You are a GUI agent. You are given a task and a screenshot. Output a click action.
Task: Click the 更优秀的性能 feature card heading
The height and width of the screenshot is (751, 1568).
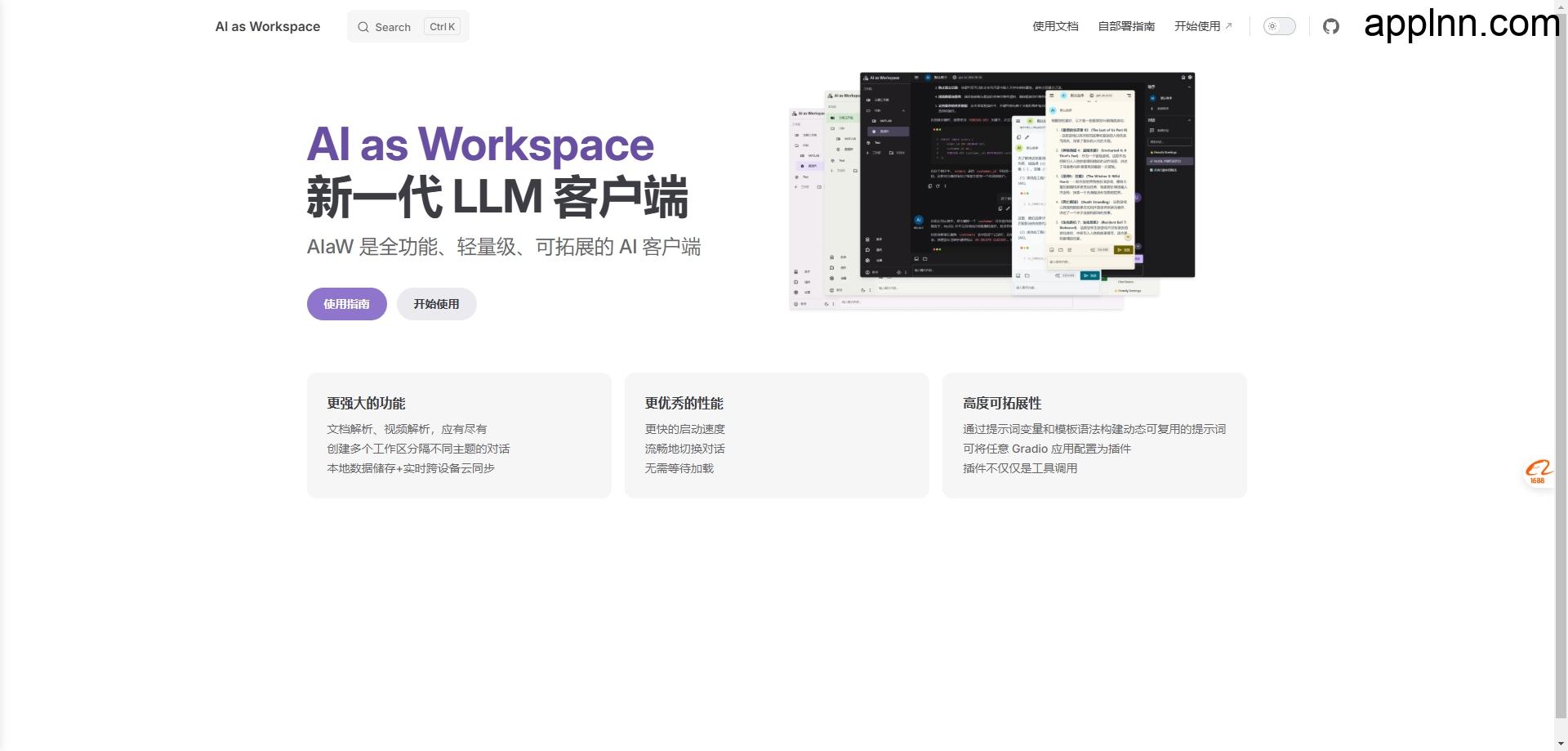point(684,403)
